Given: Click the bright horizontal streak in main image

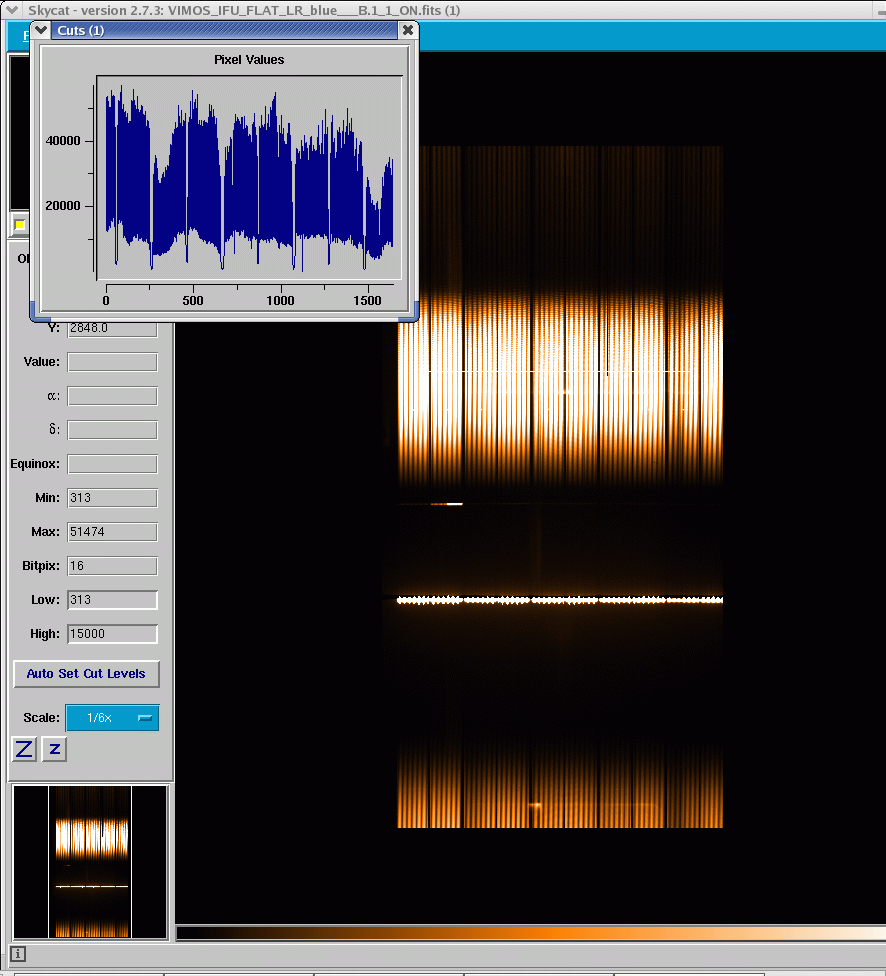Looking at the screenshot, I should pyautogui.click(x=560, y=600).
